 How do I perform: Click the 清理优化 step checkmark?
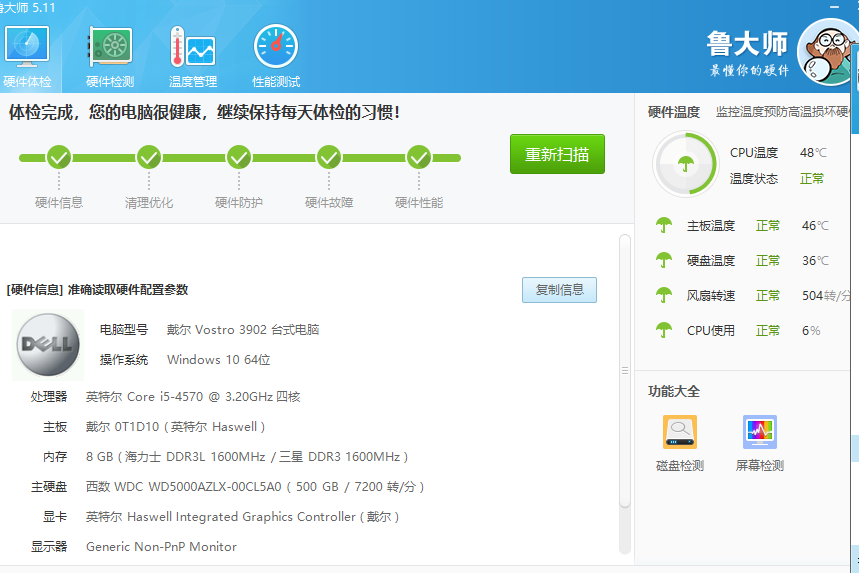(149, 157)
